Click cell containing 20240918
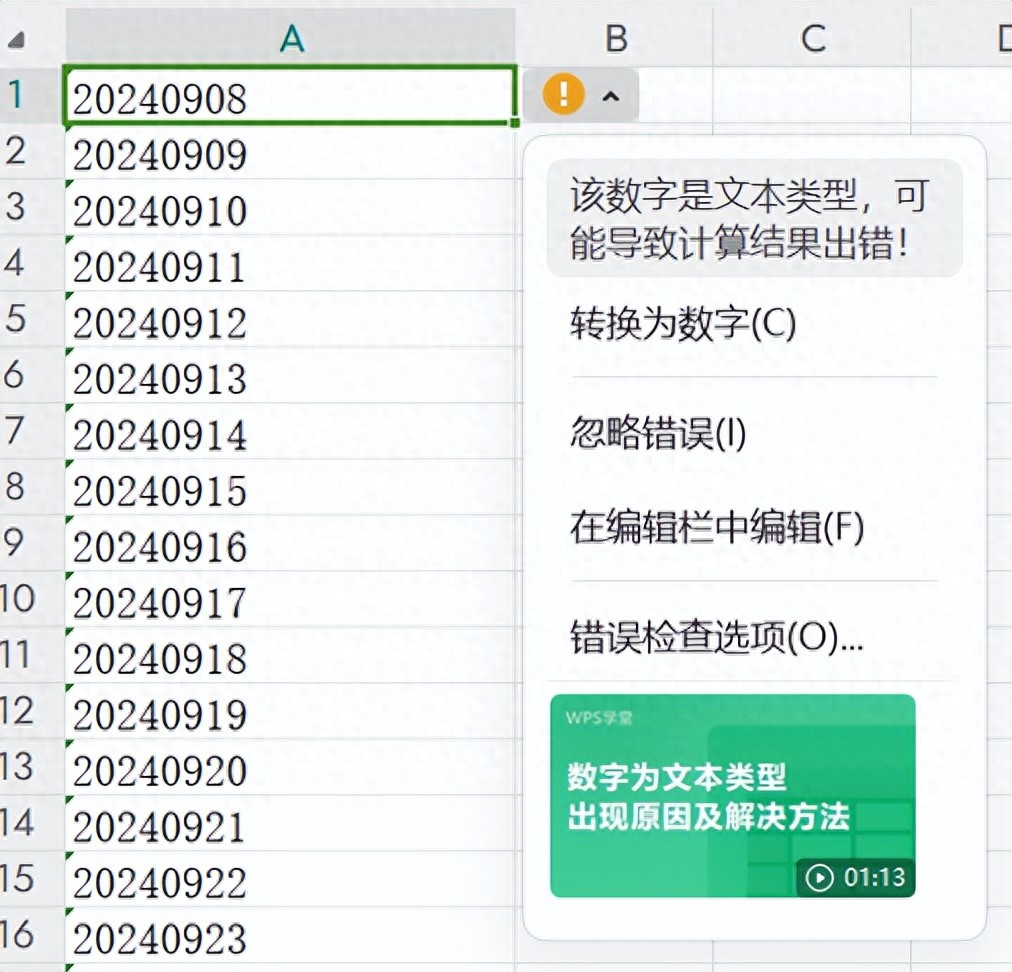Screen dimensions: 1012x972 click(x=290, y=655)
